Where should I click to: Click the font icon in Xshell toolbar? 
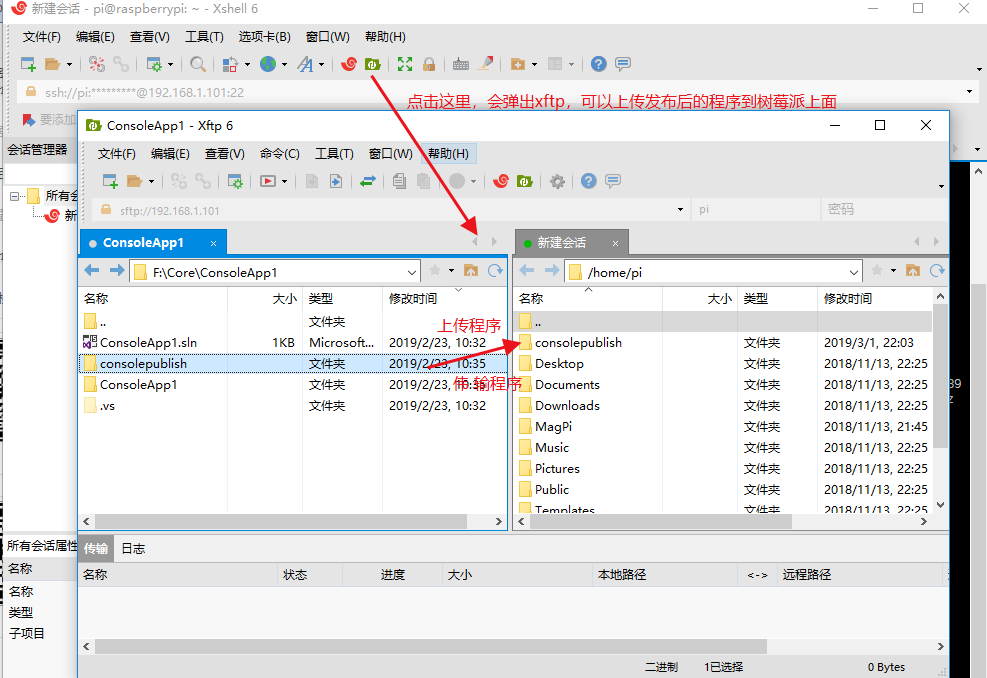pos(305,64)
